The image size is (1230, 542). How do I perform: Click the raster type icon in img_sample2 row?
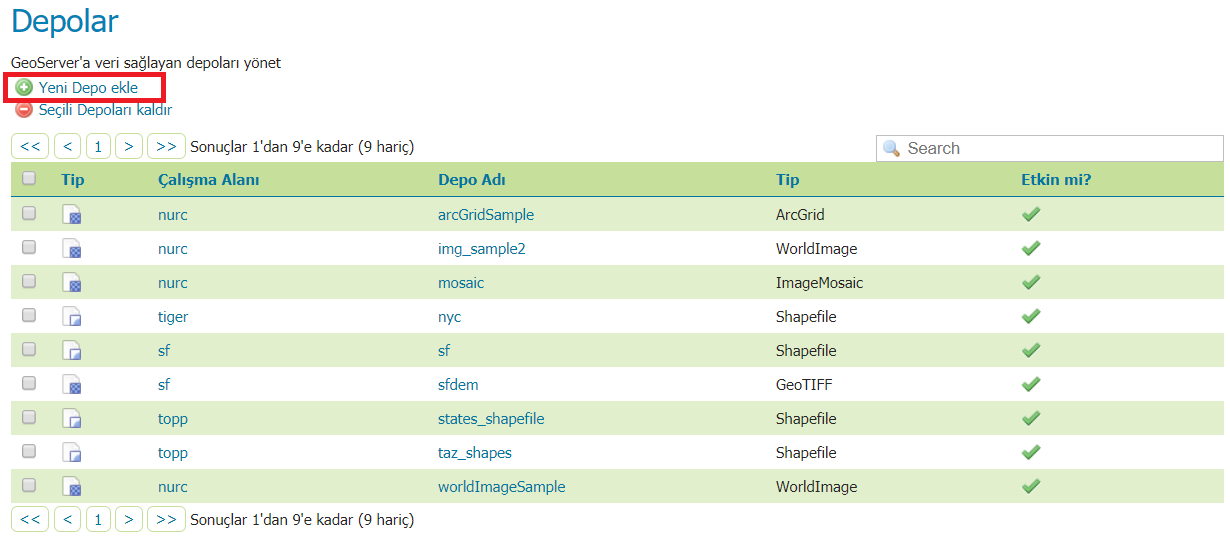[72, 249]
